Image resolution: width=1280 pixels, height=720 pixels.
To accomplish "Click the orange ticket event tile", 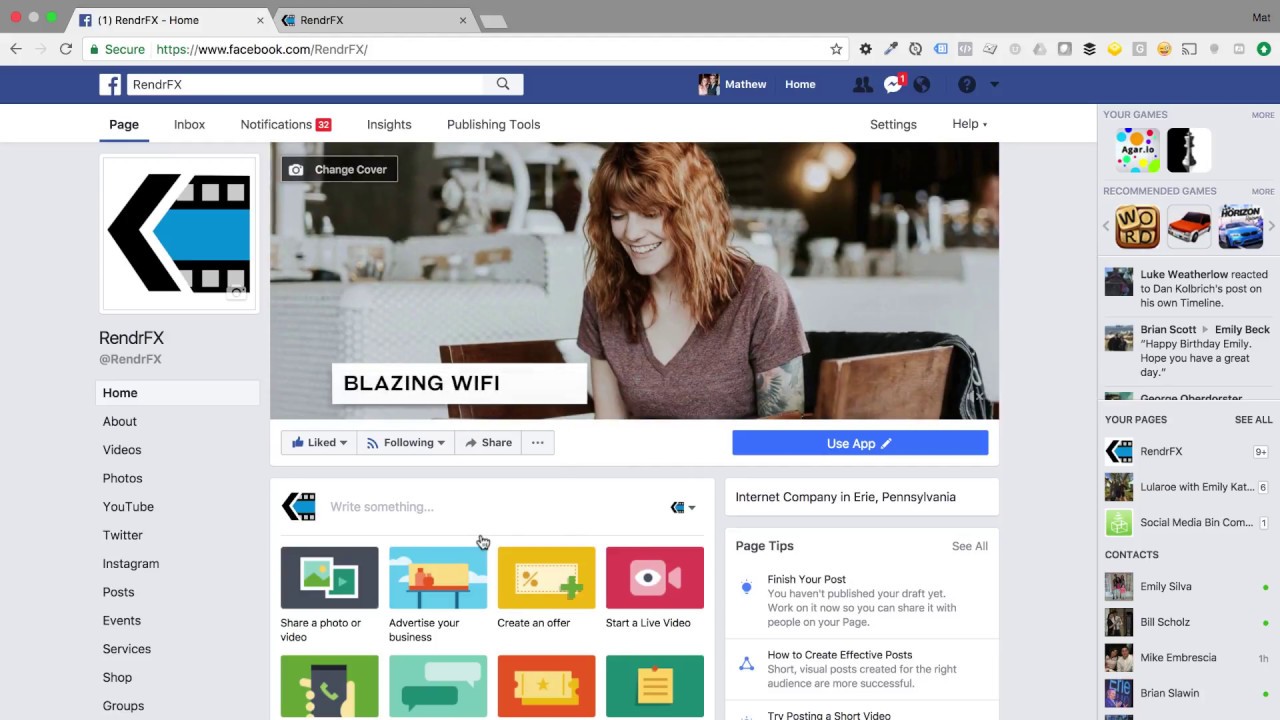I will tap(546, 686).
